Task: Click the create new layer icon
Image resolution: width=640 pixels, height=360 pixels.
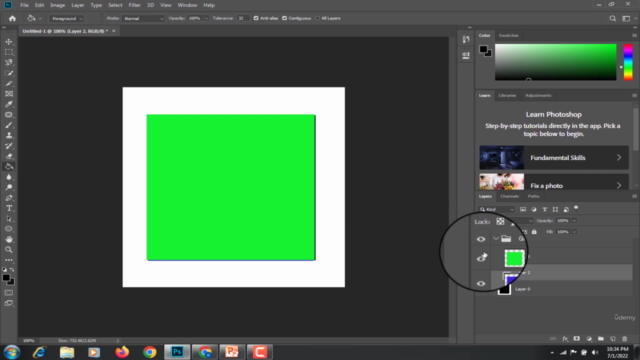Action: [x=613, y=339]
